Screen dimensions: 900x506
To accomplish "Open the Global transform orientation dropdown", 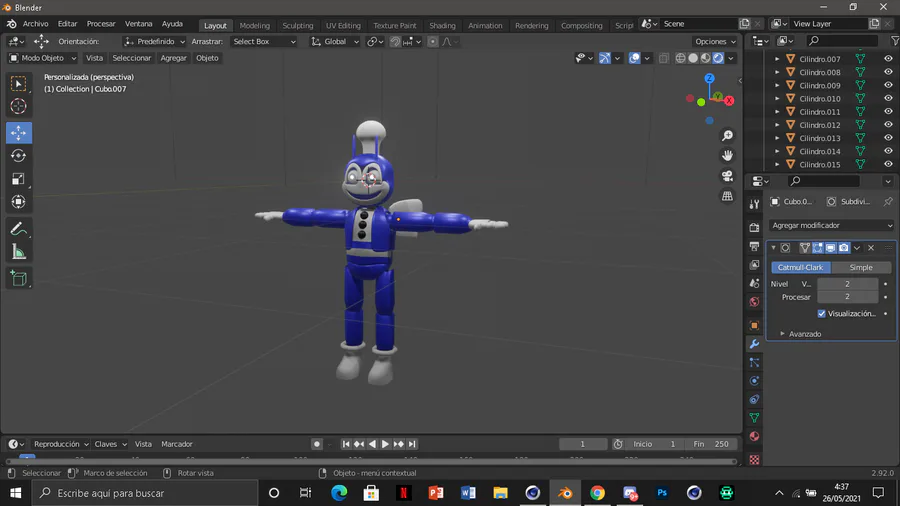I will tap(335, 41).
